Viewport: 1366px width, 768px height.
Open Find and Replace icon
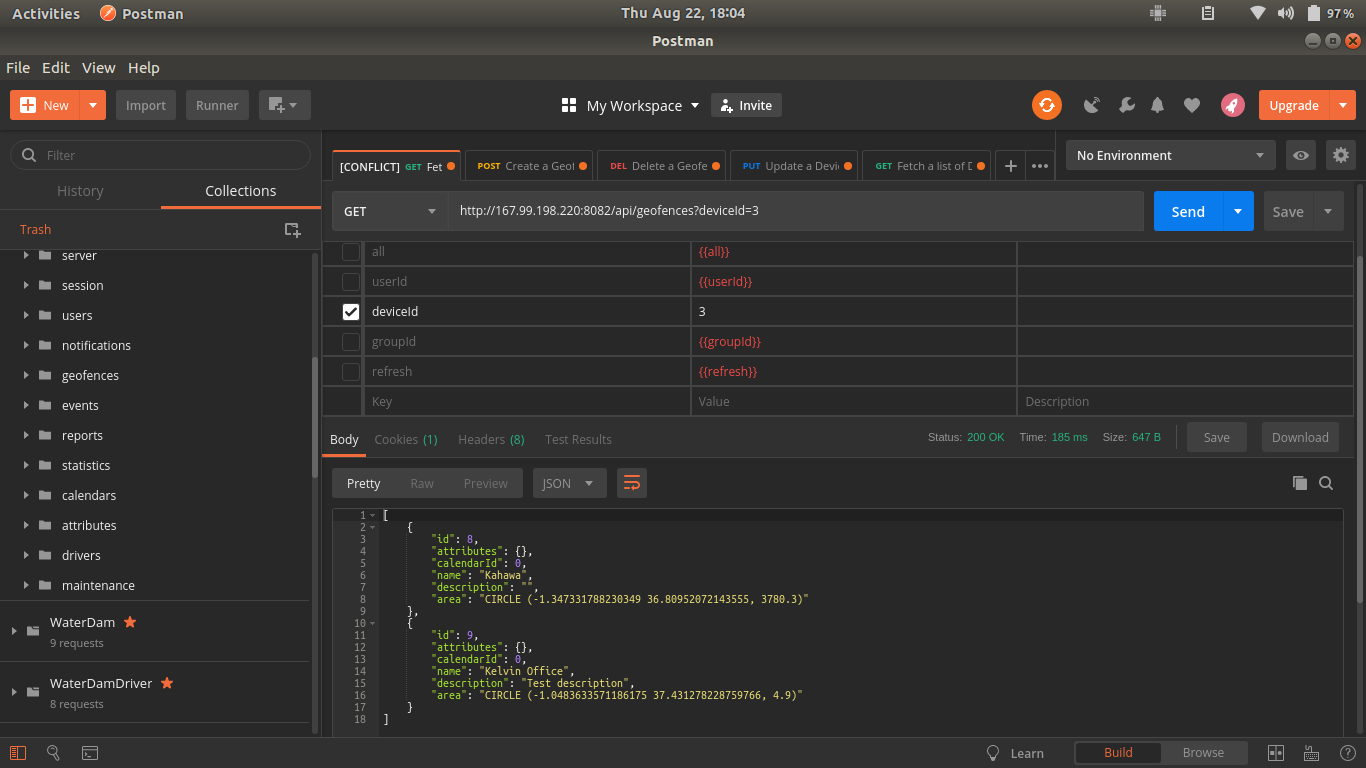click(x=53, y=753)
